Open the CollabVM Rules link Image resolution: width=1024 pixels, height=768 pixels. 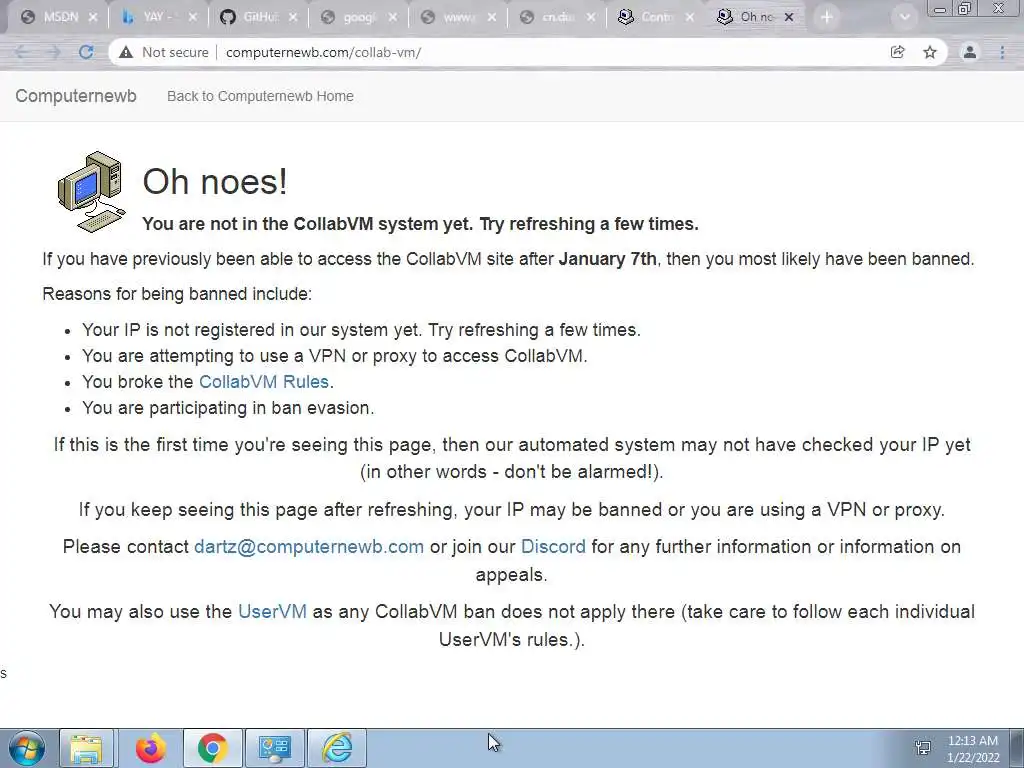[x=264, y=381]
